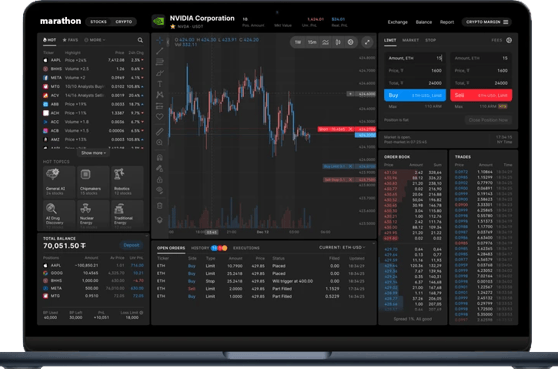Image resolution: width=558 pixels, height=372 pixels.
Task: Go to the Exchange page
Action: click(398, 22)
